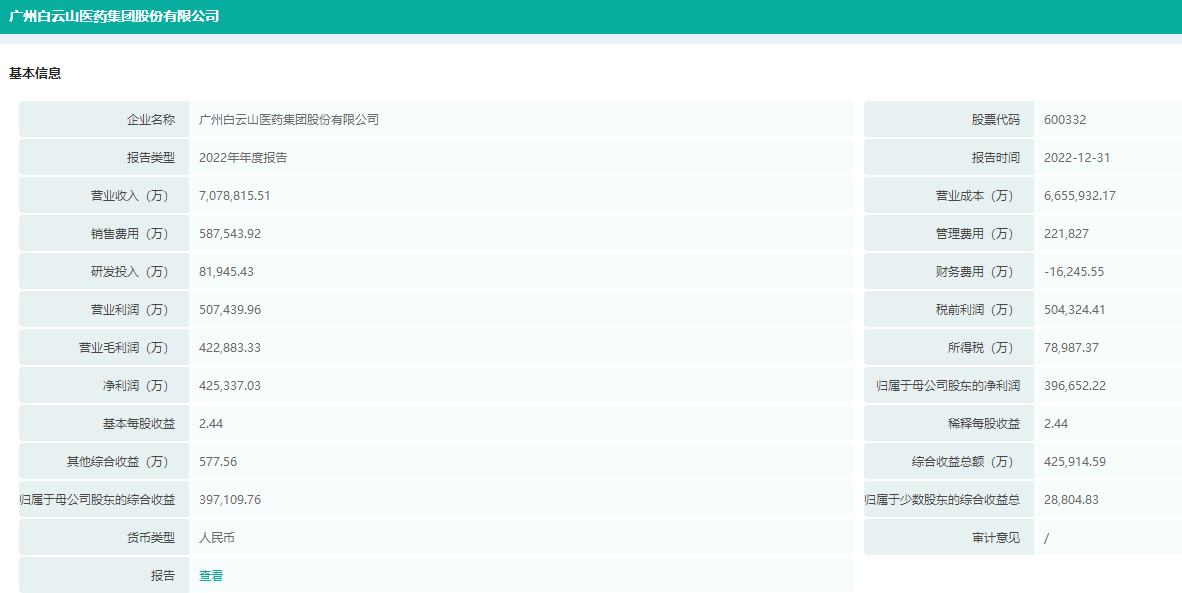Click the 货币类型 label

coord(151,537)
